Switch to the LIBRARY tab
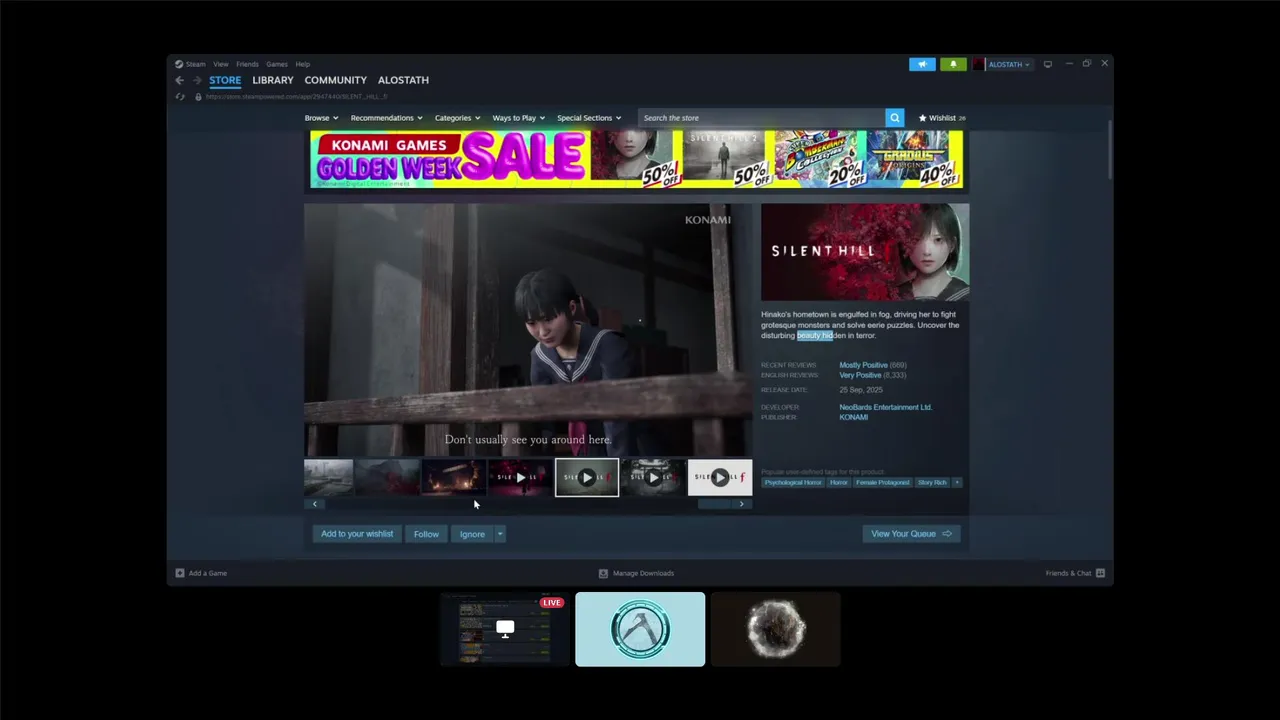The width and height of the screenshot is (1280, 720). click(273, 80)
